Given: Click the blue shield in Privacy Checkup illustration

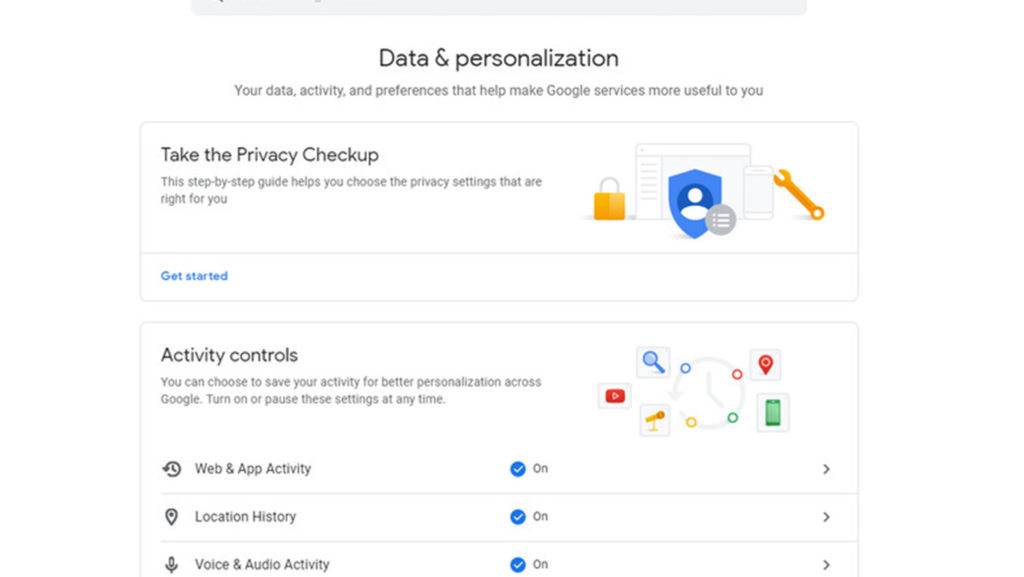Looking at the screenshot, I should [694, 202].
